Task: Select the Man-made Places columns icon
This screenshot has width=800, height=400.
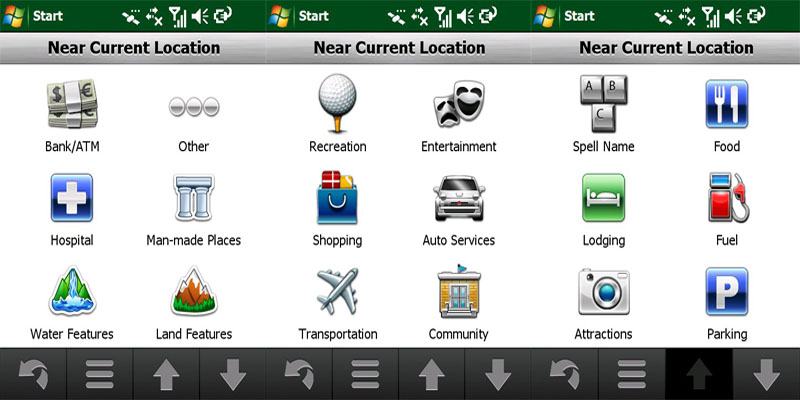Action: coord(194,197)
